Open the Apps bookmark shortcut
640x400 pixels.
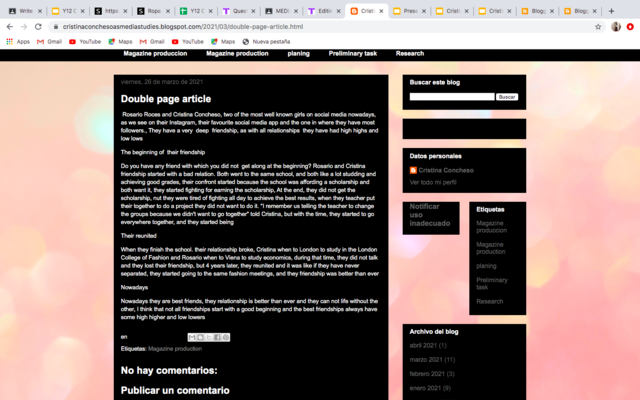(x=18, y=42)
